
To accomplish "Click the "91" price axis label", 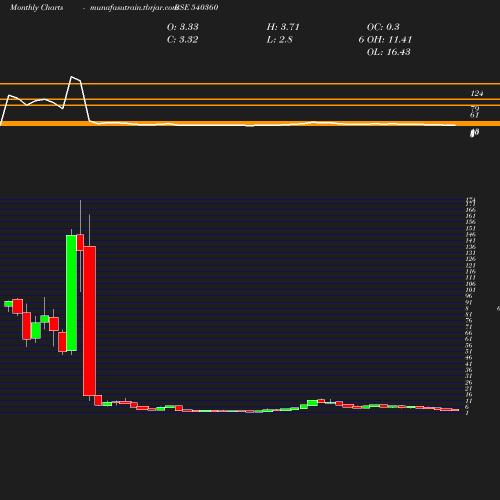I will click(x=469, y=302).
